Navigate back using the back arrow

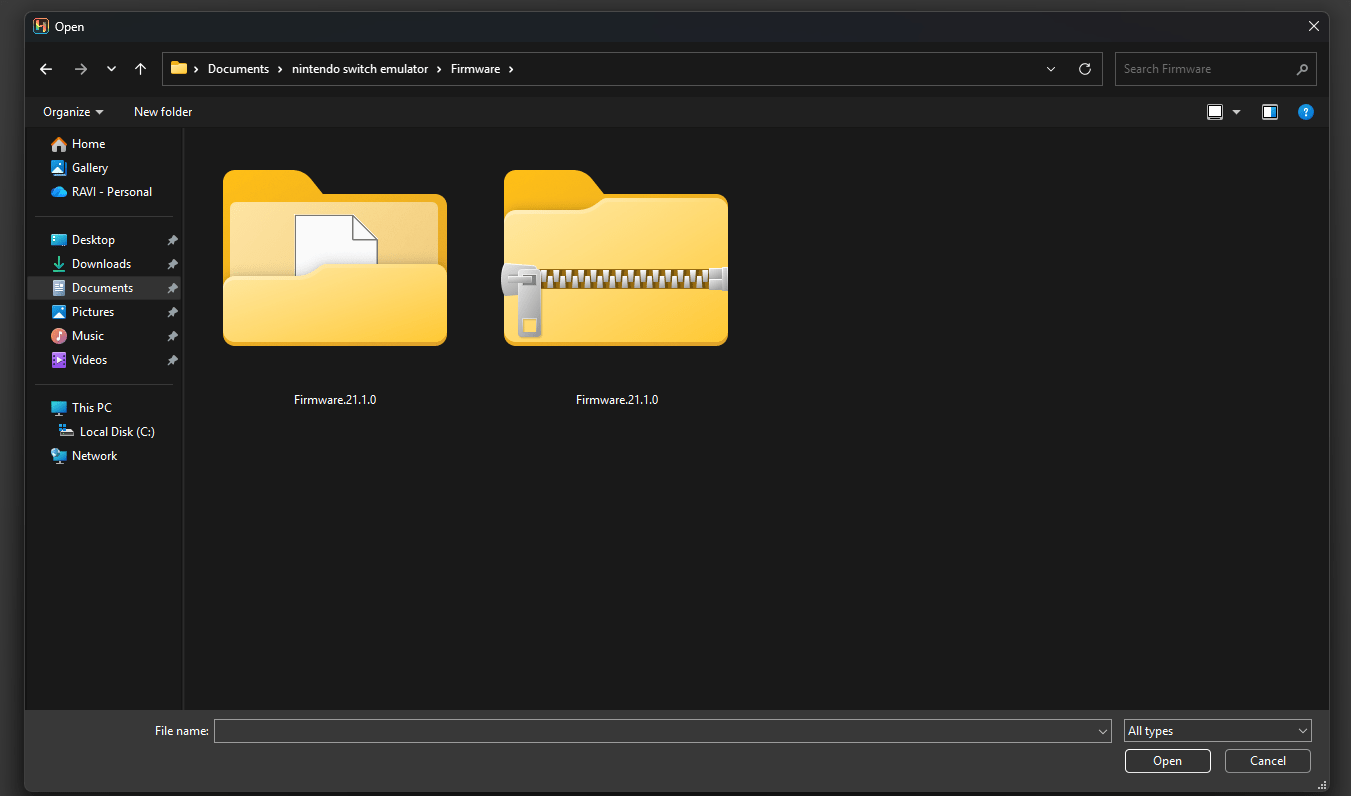45,68
